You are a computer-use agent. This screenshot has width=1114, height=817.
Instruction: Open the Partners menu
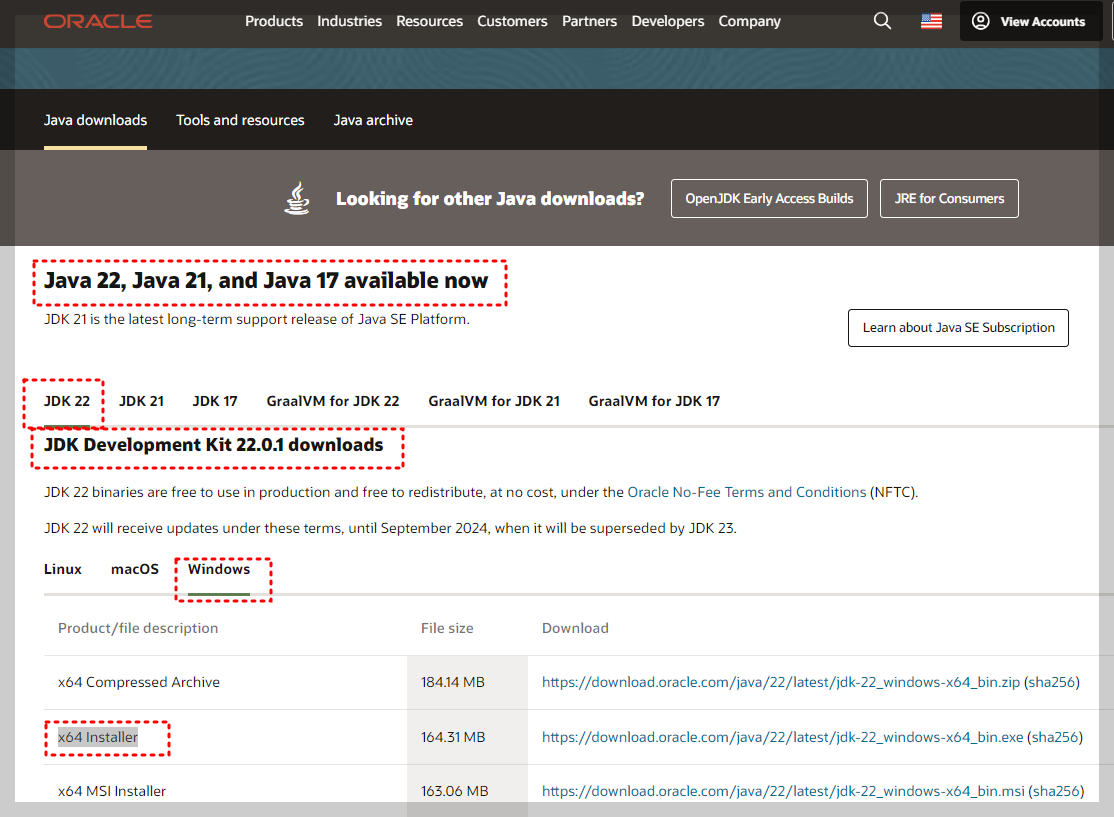point(589,21)
